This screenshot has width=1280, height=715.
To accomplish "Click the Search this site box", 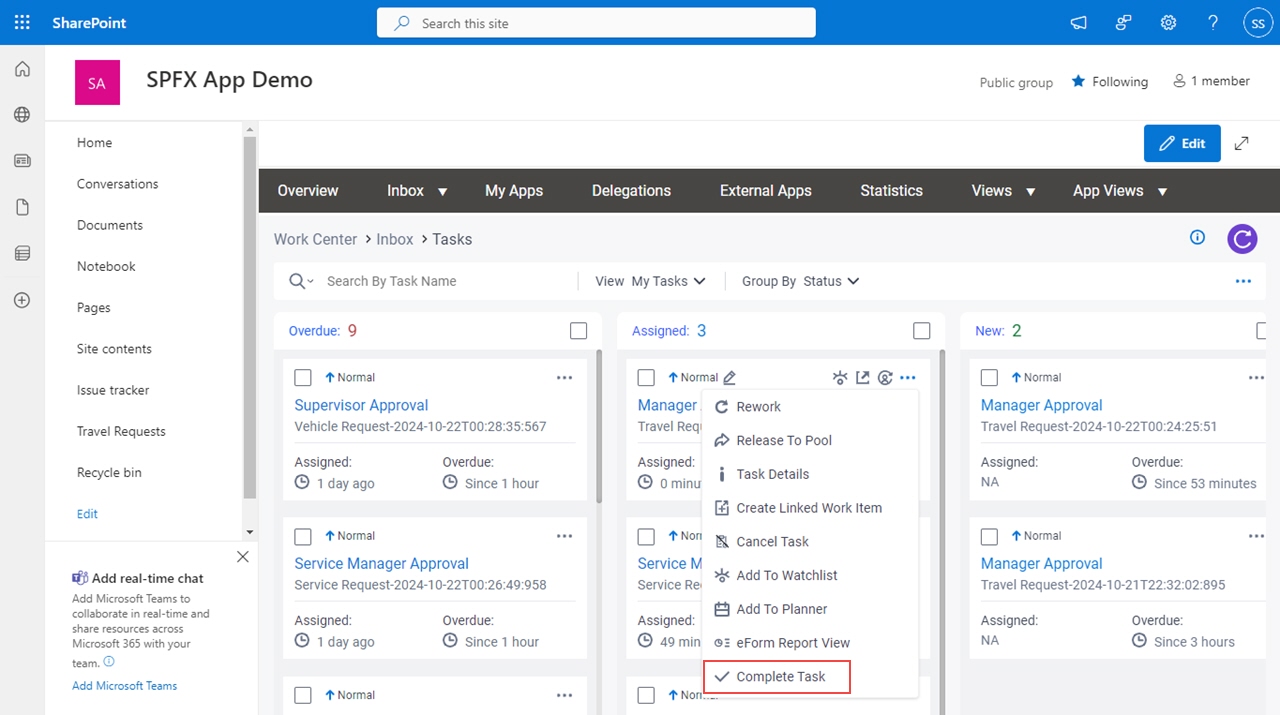I will click(596, 23).
